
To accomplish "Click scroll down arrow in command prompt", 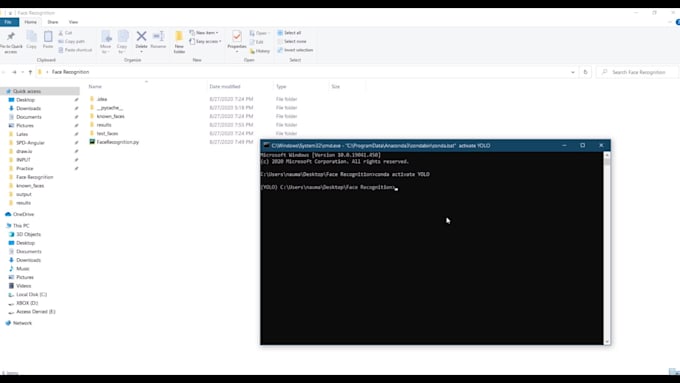I will pos(607,342).
